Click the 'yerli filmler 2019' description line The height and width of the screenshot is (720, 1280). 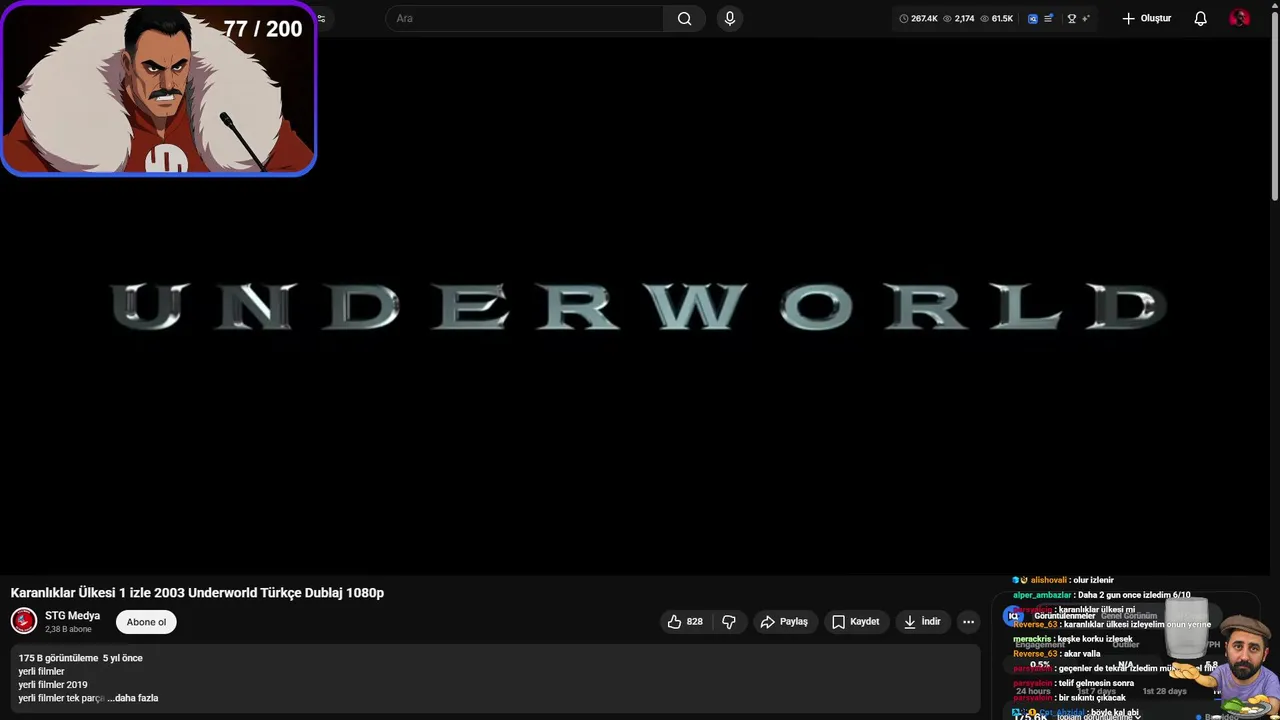pyautogui.click(x=53, y=685)
